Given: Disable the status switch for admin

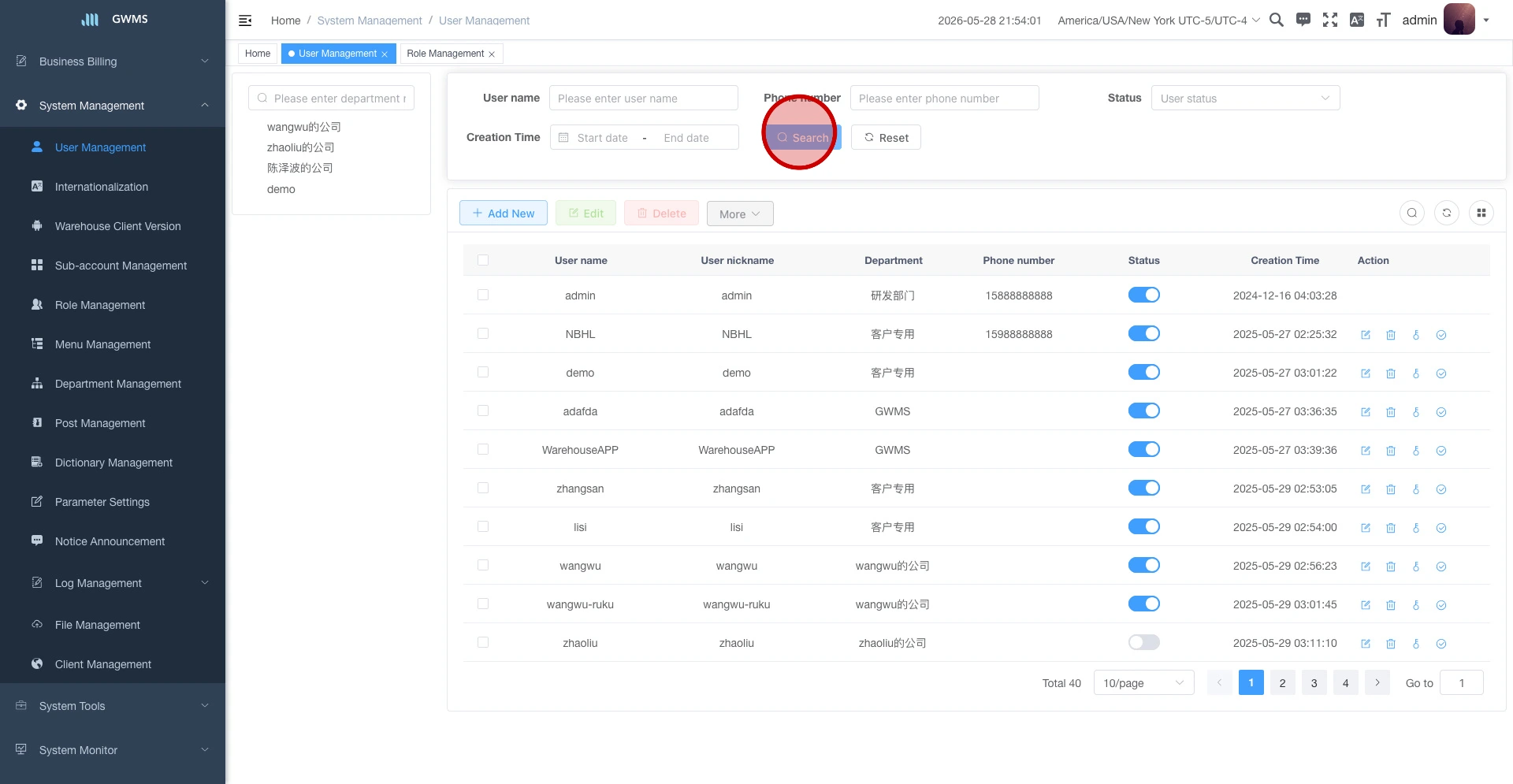Looking at the screenshot, I should tap(1143, 295).
